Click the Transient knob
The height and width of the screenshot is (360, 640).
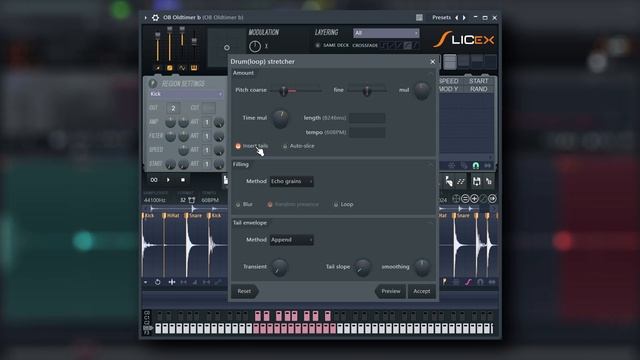280,267
